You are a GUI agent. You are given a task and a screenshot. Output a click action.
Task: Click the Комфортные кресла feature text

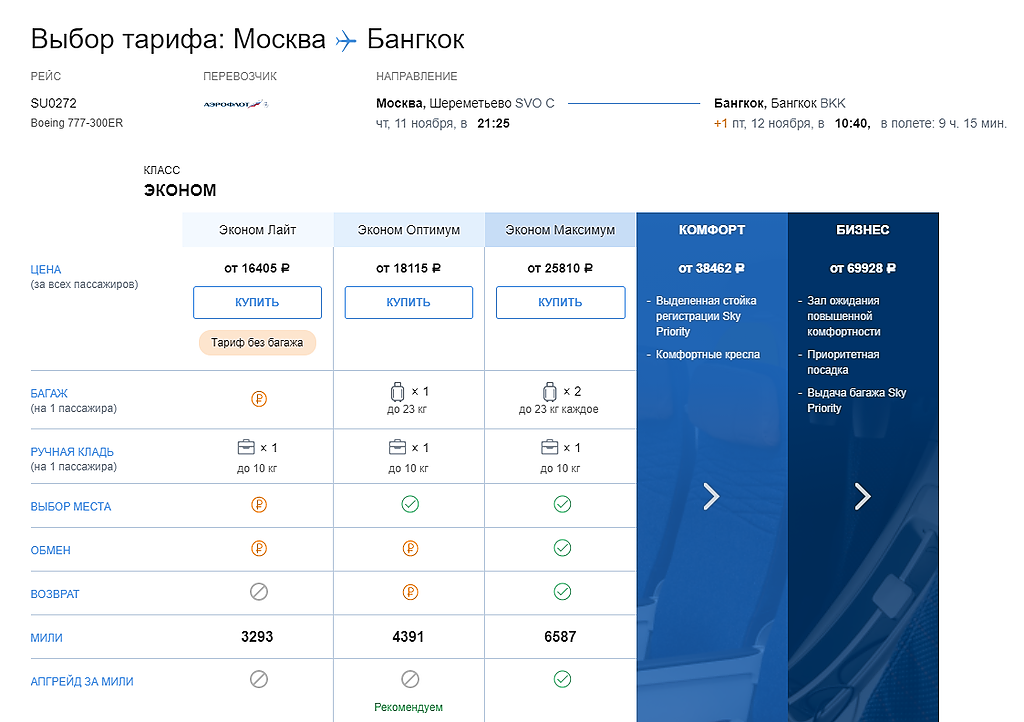[x=708, y=354]
